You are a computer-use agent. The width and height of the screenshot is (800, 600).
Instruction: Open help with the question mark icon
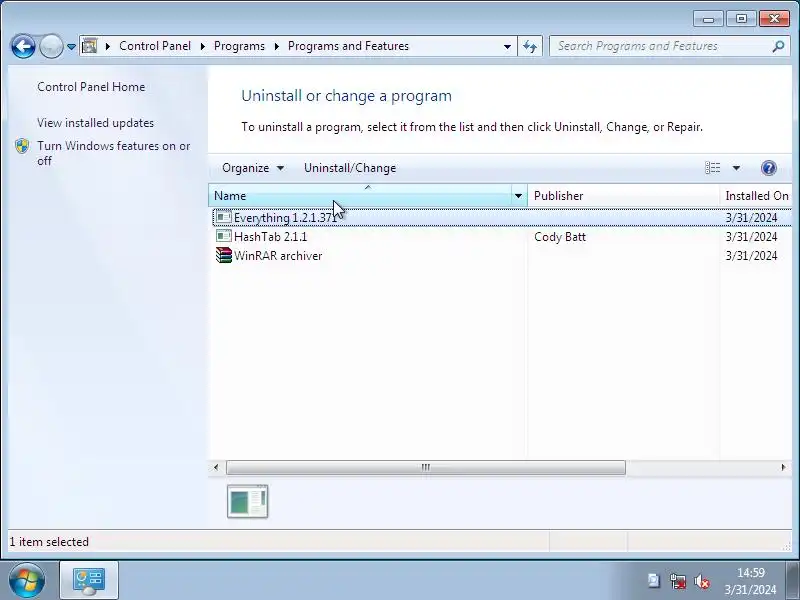click(768, 168)
